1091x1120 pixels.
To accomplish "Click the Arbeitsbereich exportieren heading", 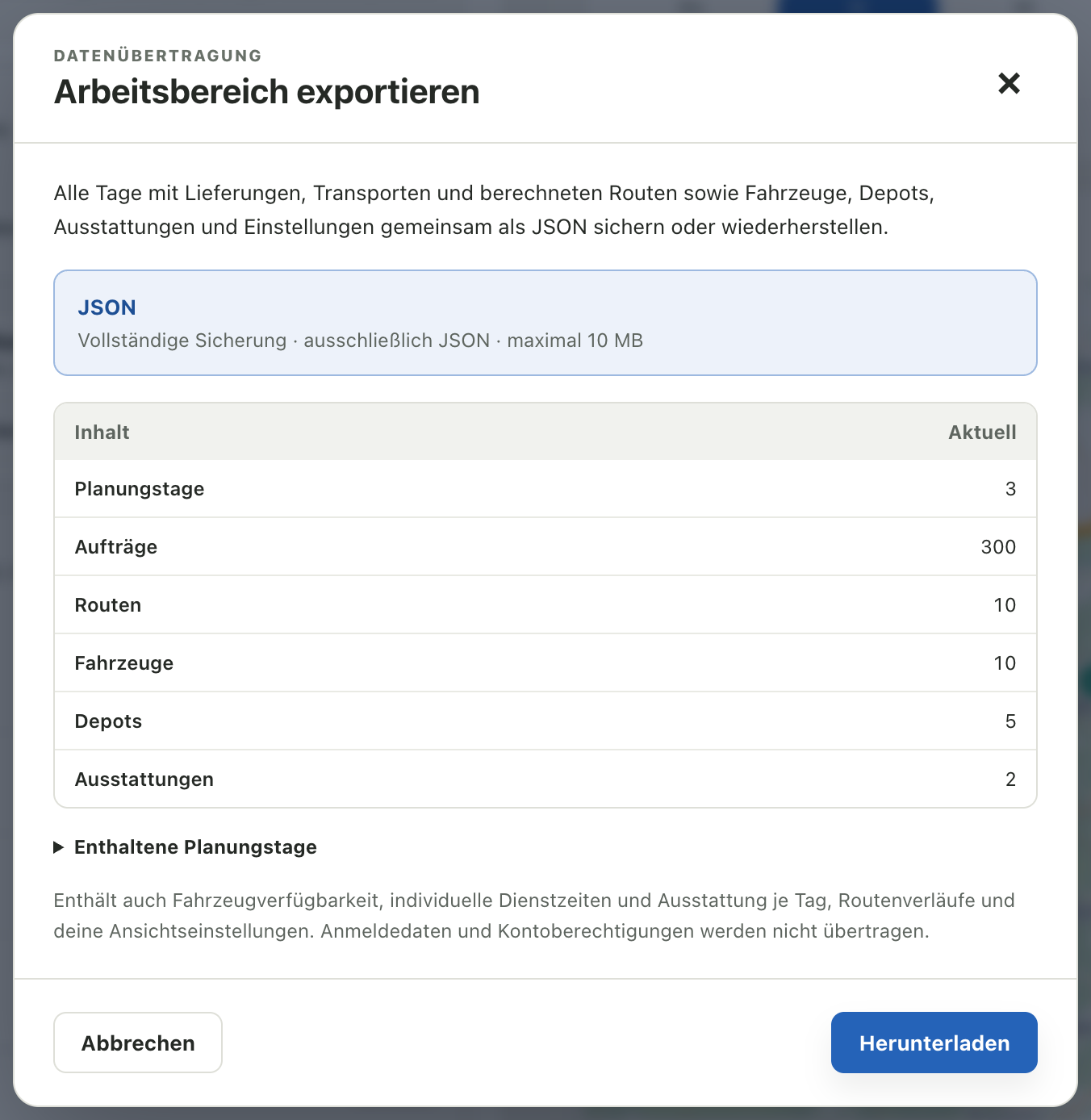I will (267, 92).
